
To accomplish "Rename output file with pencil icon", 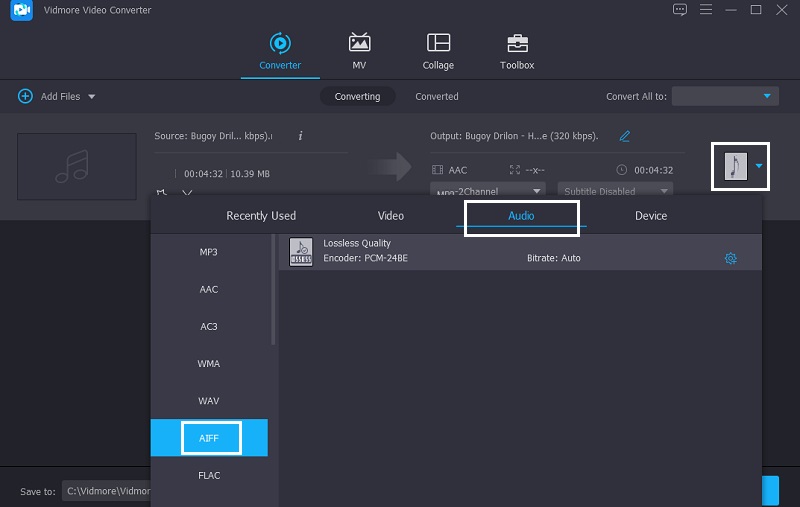I will (625, 136).
